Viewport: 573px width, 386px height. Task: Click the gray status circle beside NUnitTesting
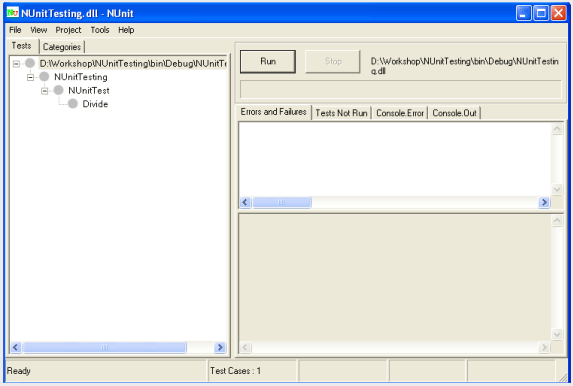click(x=44, y=77)
